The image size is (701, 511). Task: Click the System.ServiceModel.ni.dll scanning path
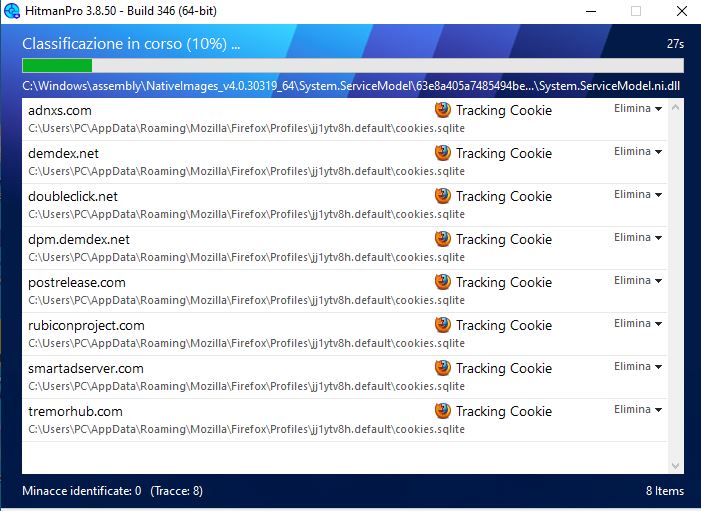[351, 86]
